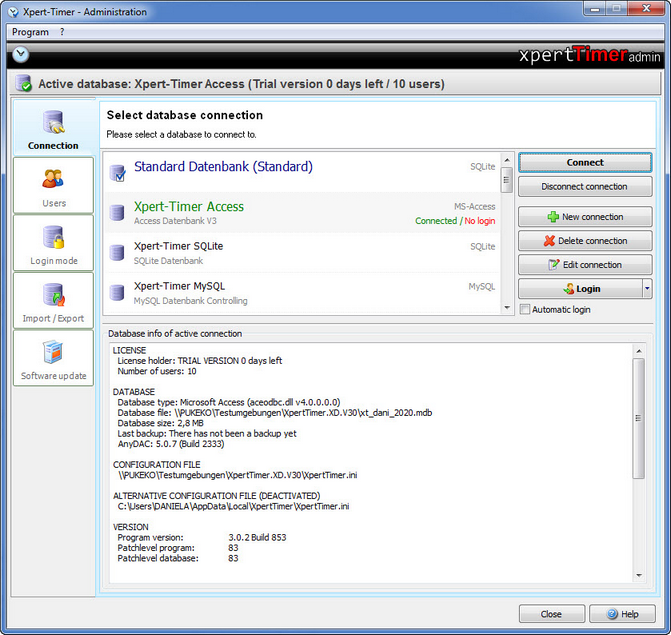Delete the selected connection
The image size is (671, 635).
pos(585,241)
